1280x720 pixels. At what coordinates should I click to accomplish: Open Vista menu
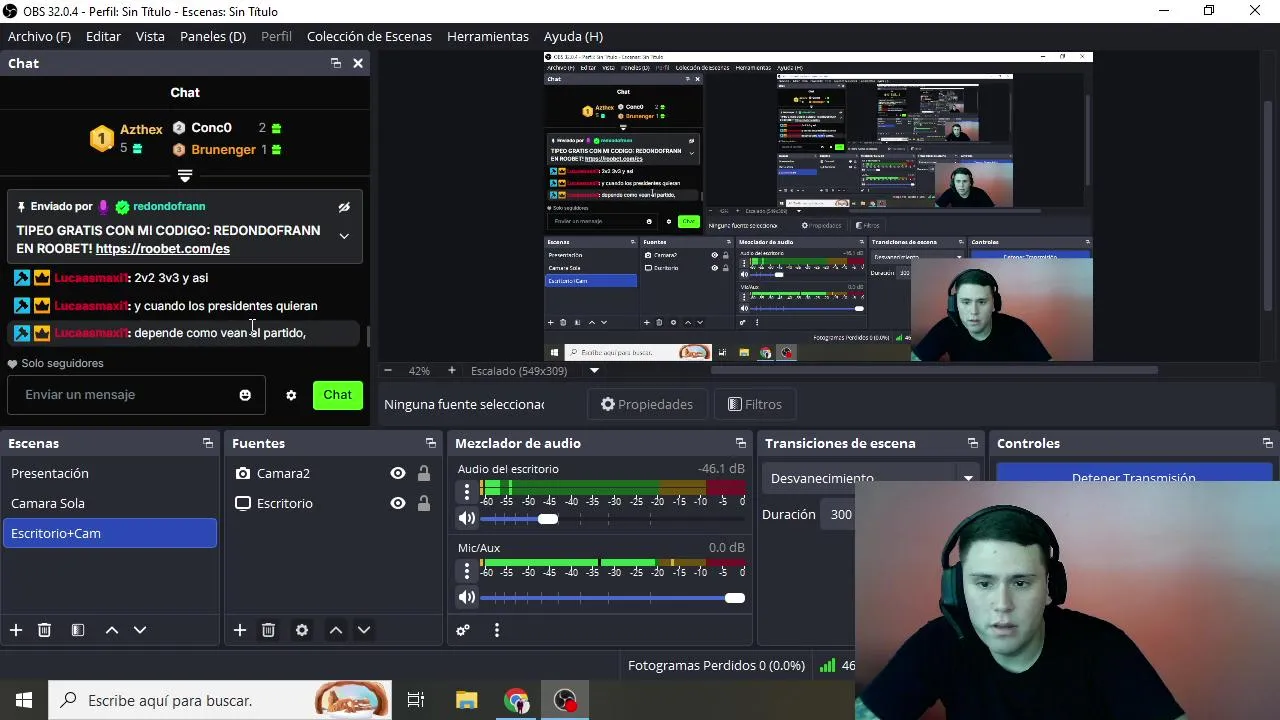pos(150,36)
